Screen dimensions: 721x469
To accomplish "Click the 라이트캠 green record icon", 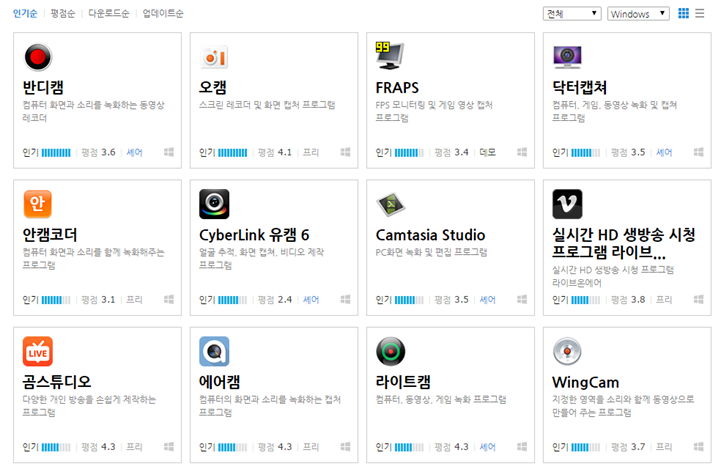I will pyautogui.click(x=390, y=351).
